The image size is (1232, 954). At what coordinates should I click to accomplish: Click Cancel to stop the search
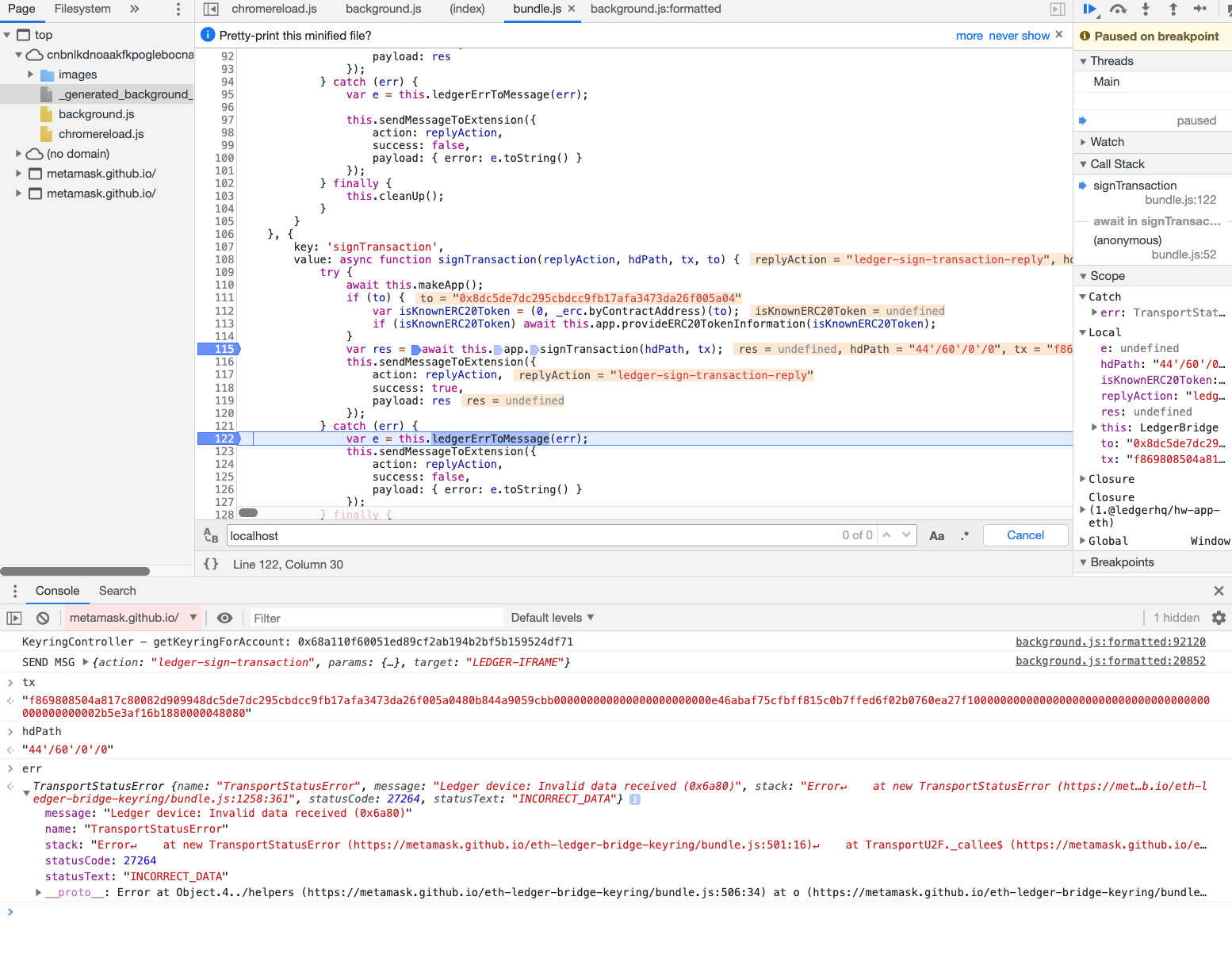point(1025,535)
